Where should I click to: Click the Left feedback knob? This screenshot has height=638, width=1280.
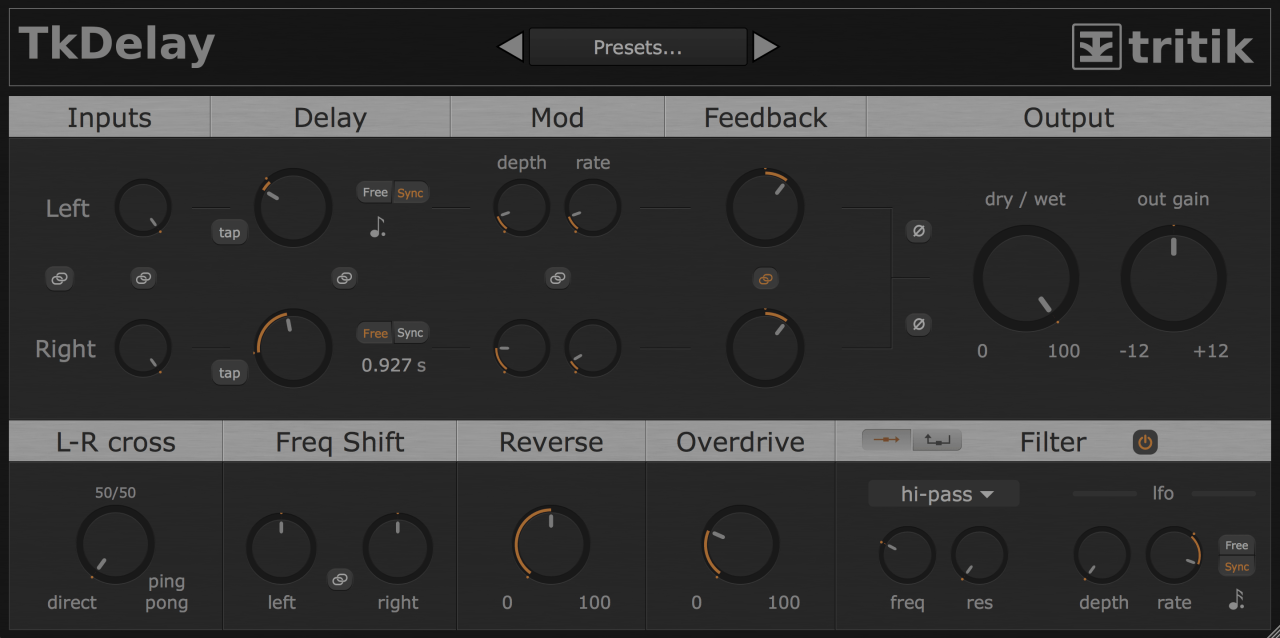click(x=765, y=207)
